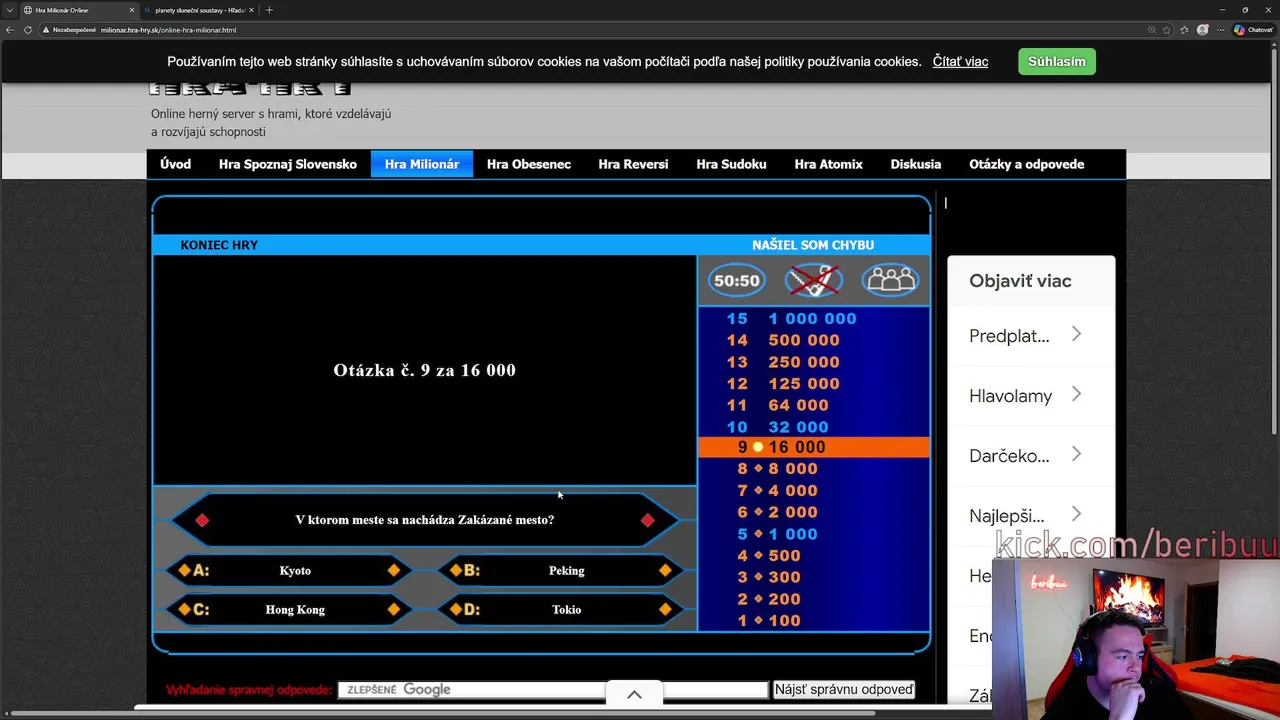The height and width of the screenshot is (720, 1280).
Task: Click the highlighted 16 000 prize row
Action: coord(813,447)
